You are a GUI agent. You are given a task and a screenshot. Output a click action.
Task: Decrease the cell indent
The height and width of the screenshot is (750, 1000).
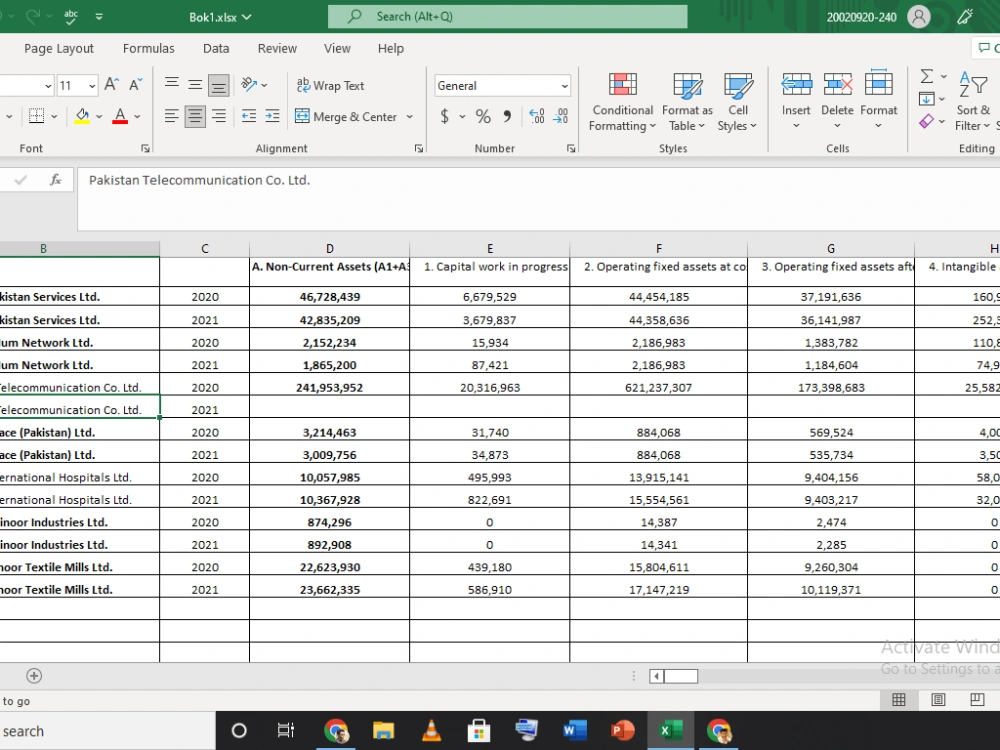[x=249, y=116]
